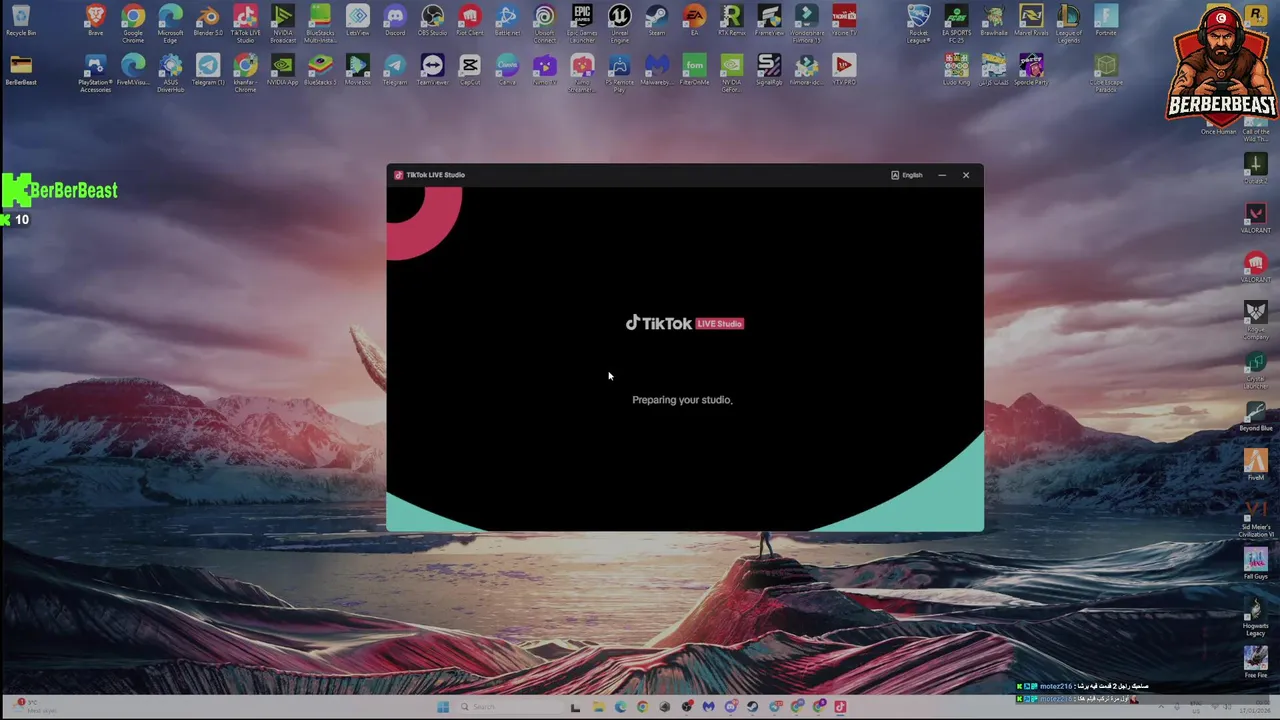Open the Epic Games Launcher desktop shortcut
The image size is (1280, 720).
582,24
